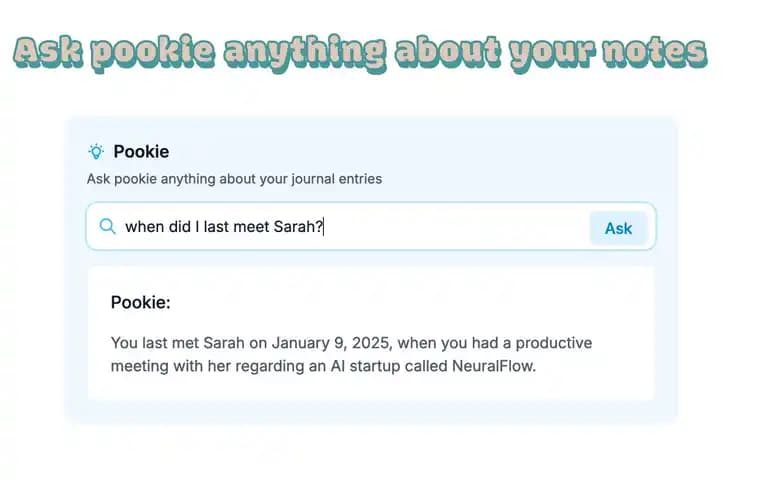Click the word 'when' in the query box
This screenshot has height=480, width=768.
(143, 227)
